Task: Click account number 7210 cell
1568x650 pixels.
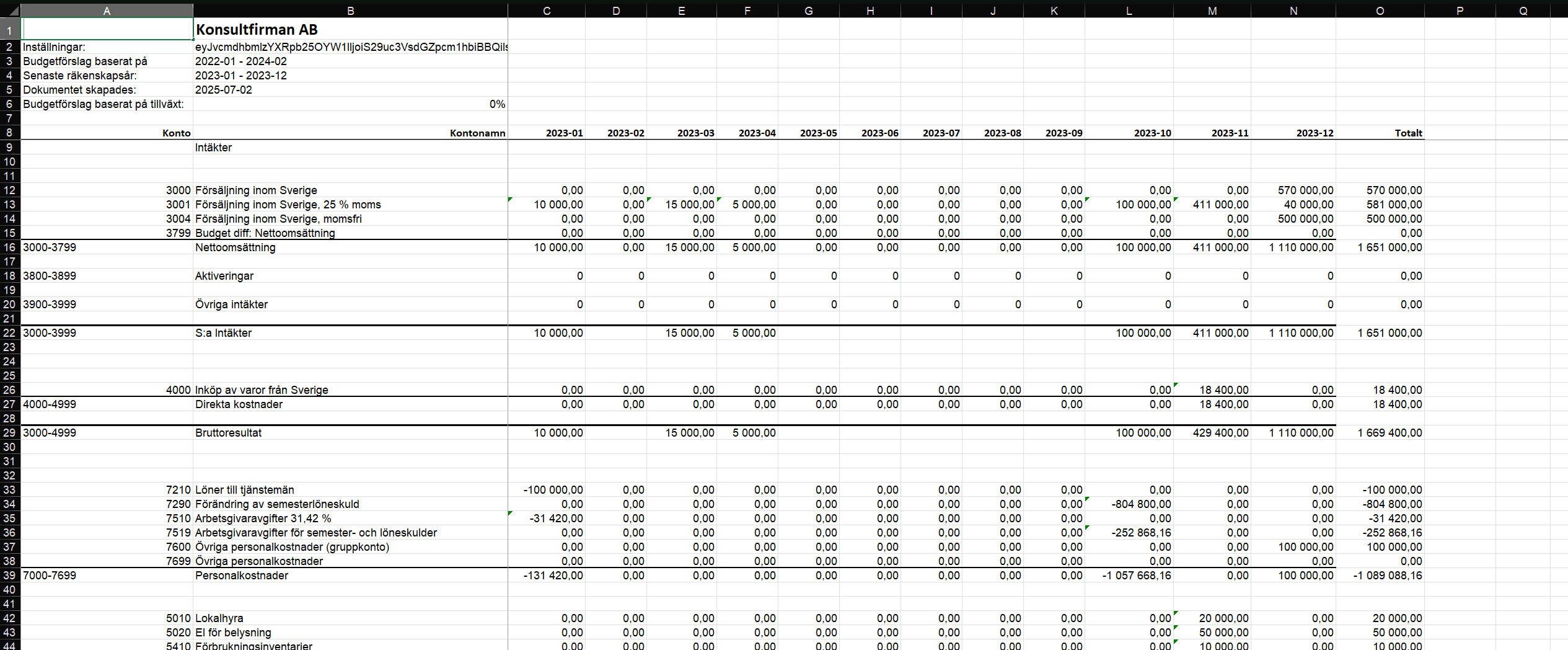Action: [x=107, y=490]
